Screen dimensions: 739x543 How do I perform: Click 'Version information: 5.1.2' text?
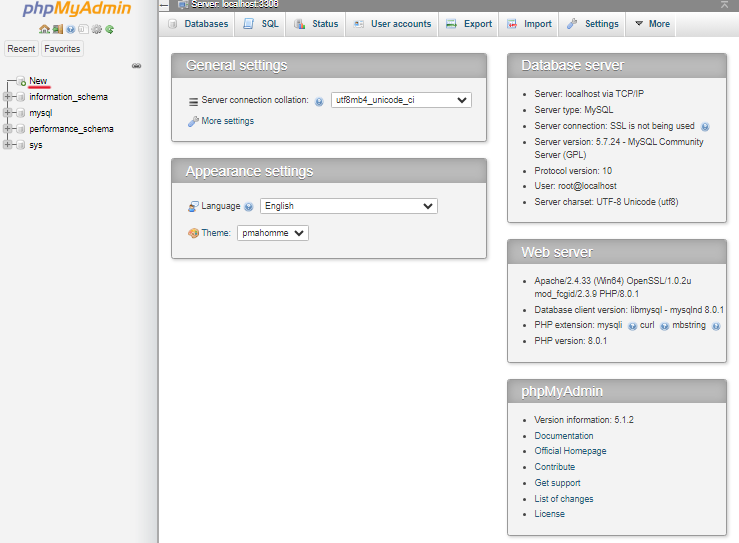584,420
